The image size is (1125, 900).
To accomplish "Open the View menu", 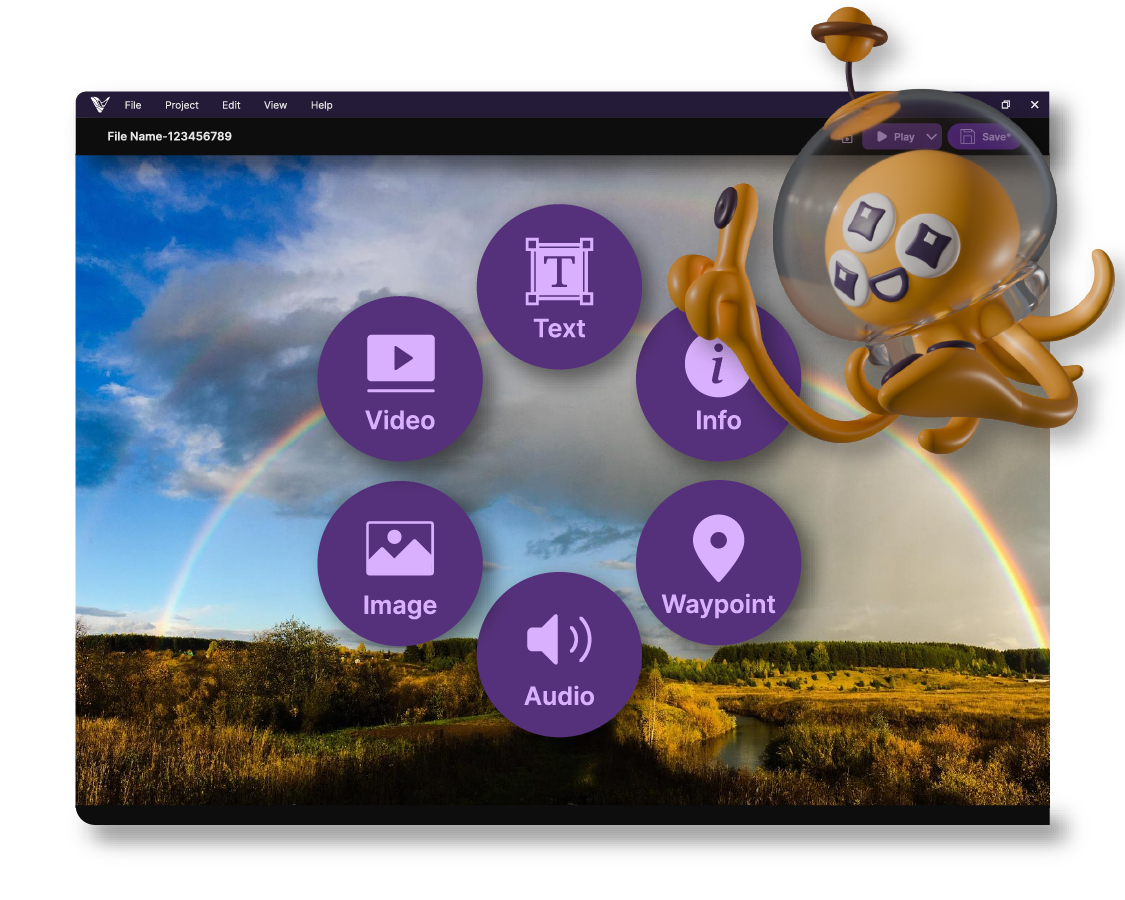I will coord(276,105).
